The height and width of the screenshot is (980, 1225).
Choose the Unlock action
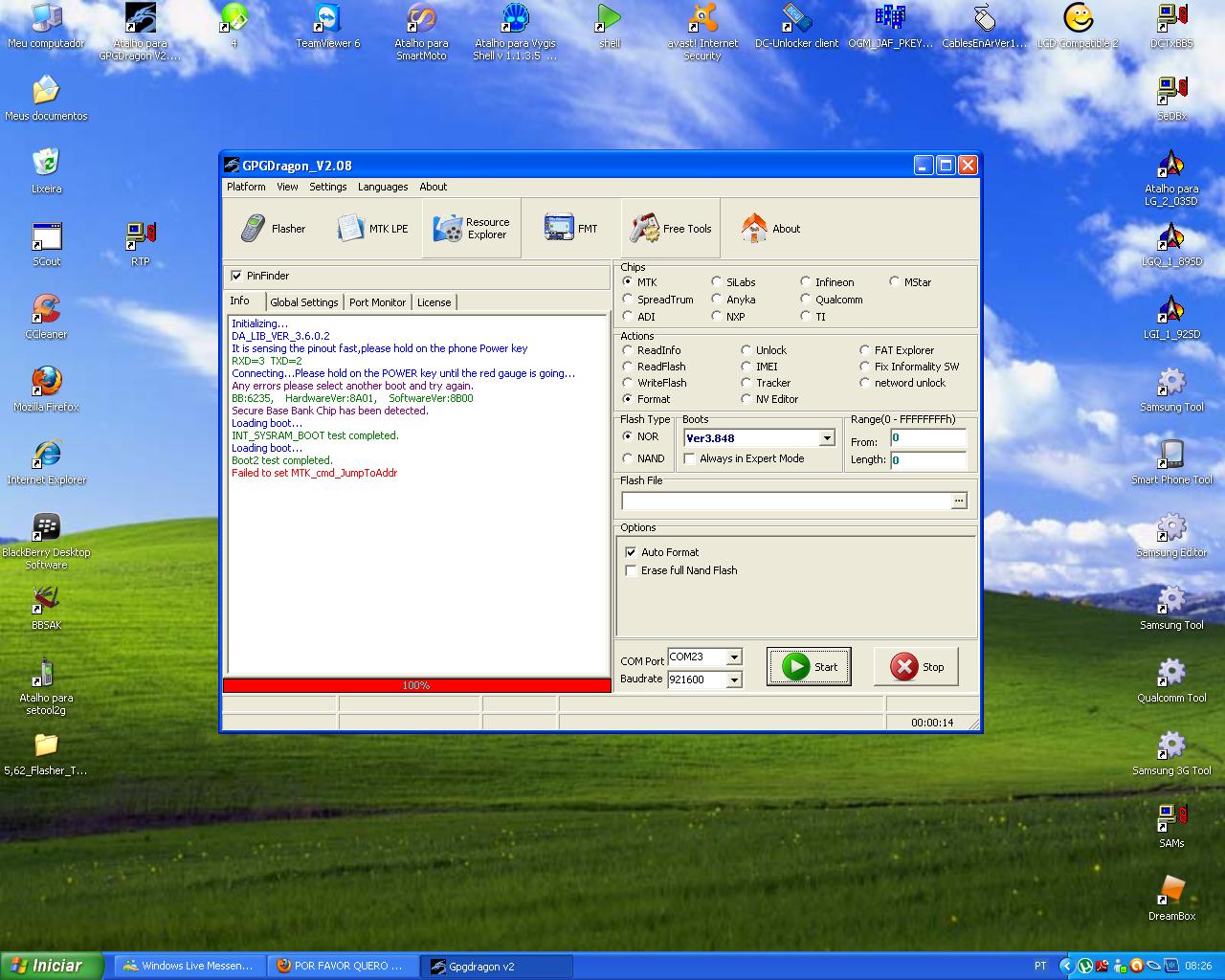point(746,350)
